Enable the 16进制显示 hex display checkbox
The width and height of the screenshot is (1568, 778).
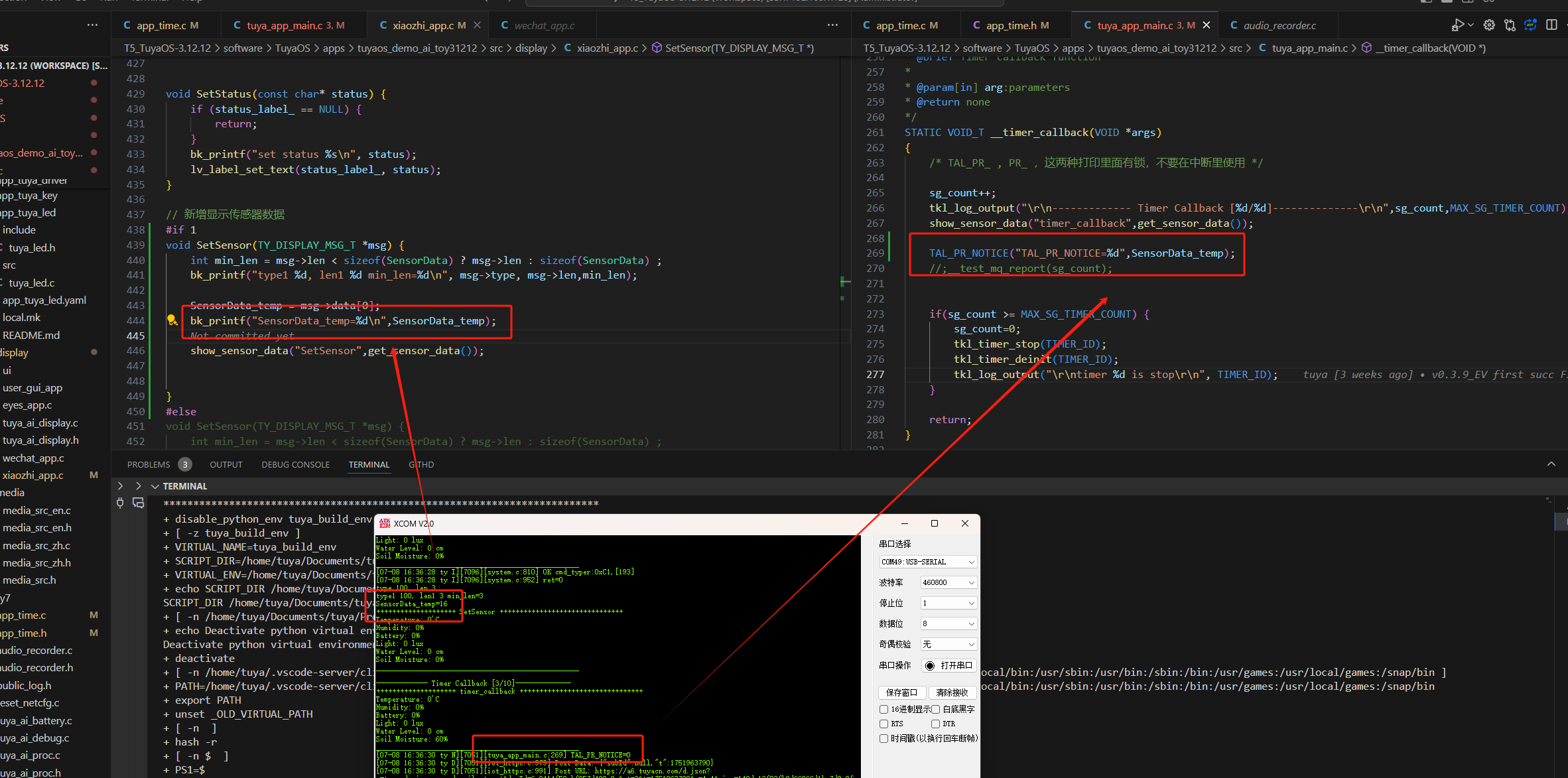pyautogui.click(x=883, y=709)
